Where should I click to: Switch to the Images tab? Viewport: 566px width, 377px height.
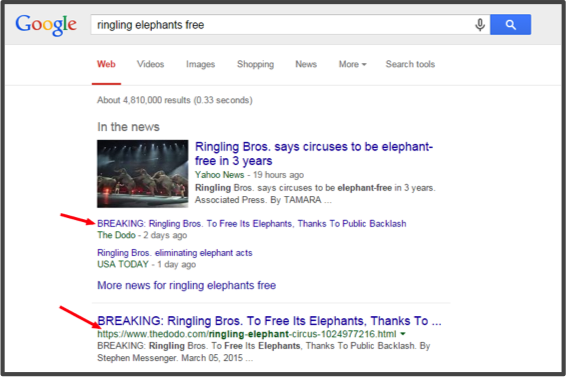[200, 64]
